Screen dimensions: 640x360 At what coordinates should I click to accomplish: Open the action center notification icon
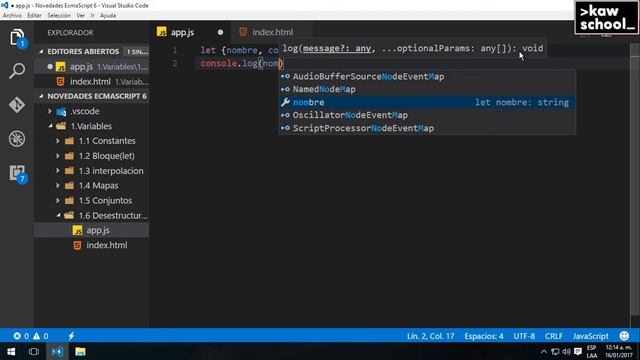[x=578, y=351]
